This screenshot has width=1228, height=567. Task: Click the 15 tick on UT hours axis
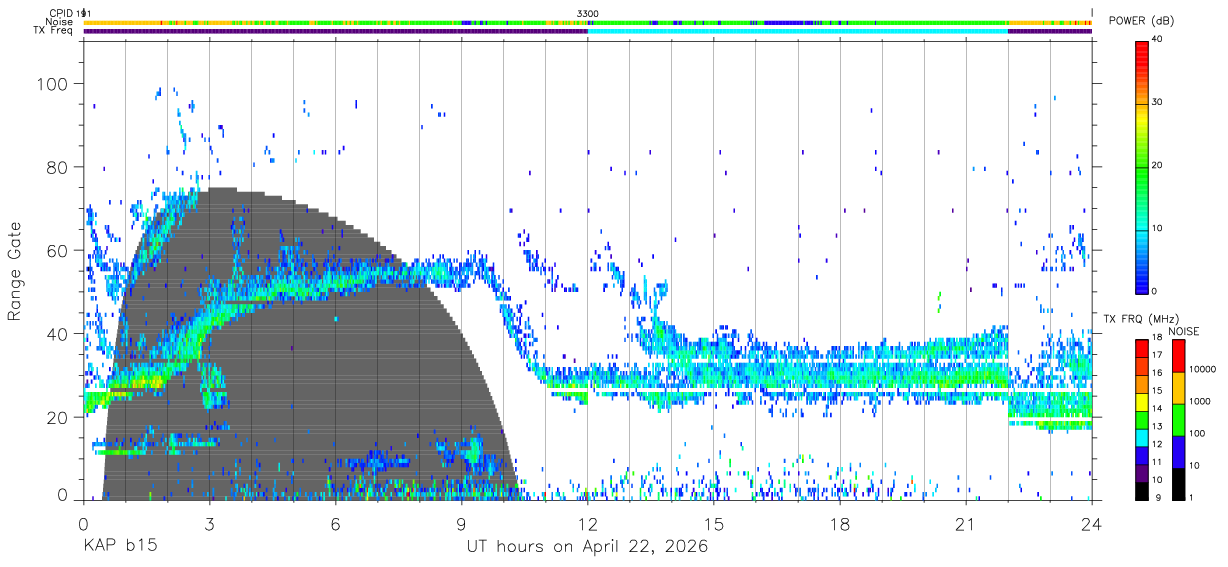click(714, 524)
